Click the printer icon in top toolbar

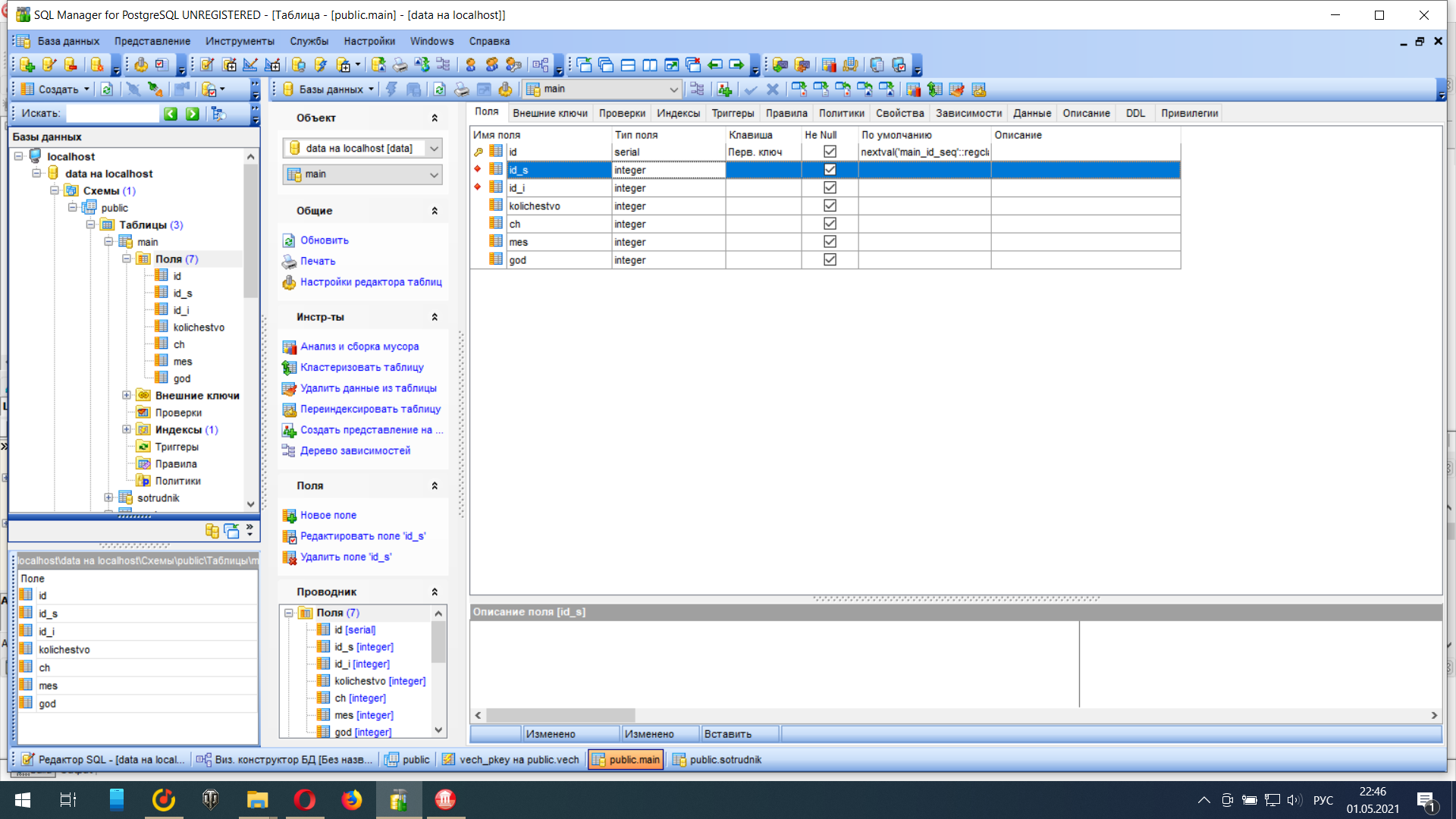(x=400, y=65)
